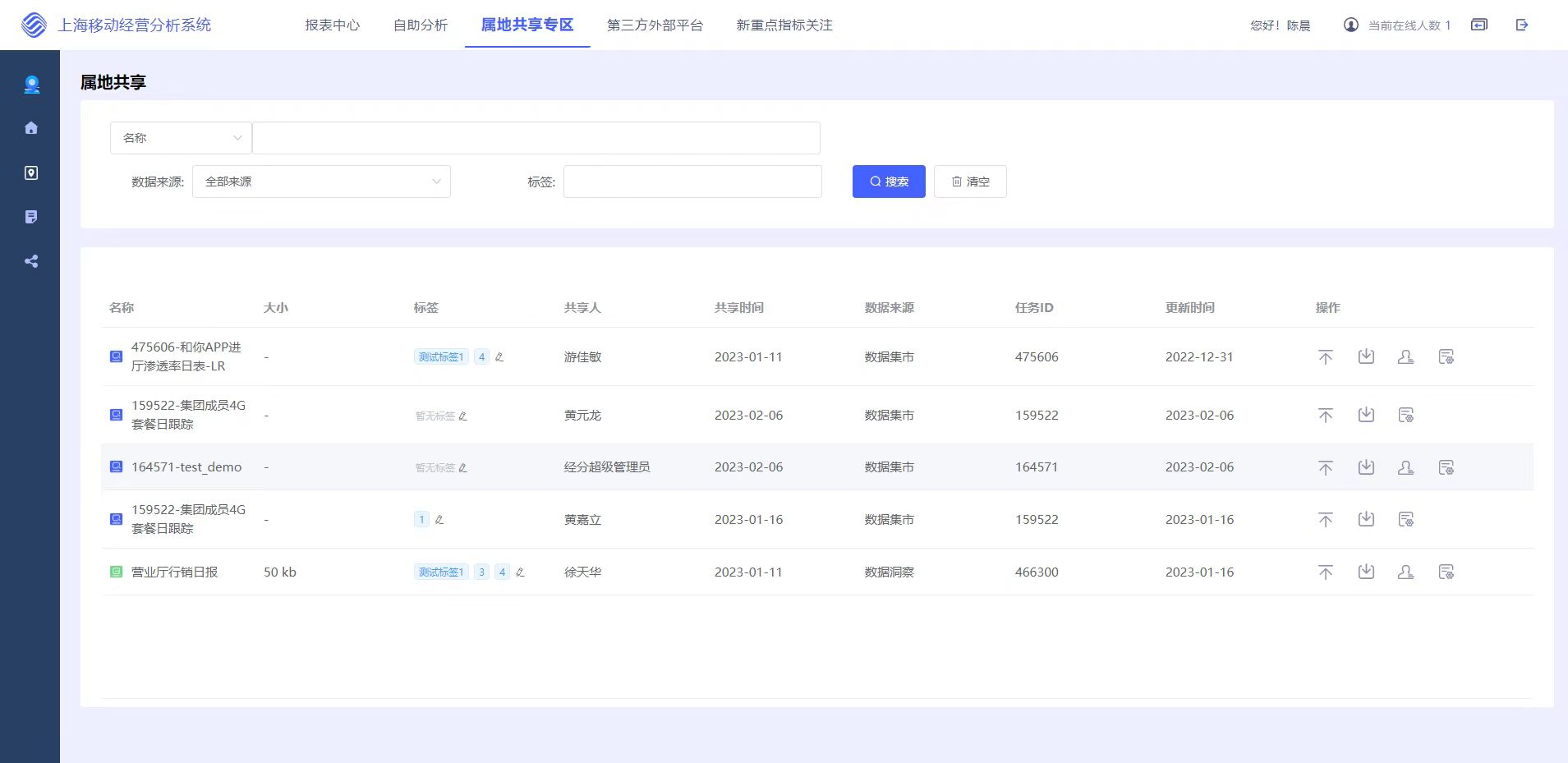Image resolution: width=1568 pixels, height=763 pixels.
Task: Click the 标签 input field
Action: click(692, 182)
